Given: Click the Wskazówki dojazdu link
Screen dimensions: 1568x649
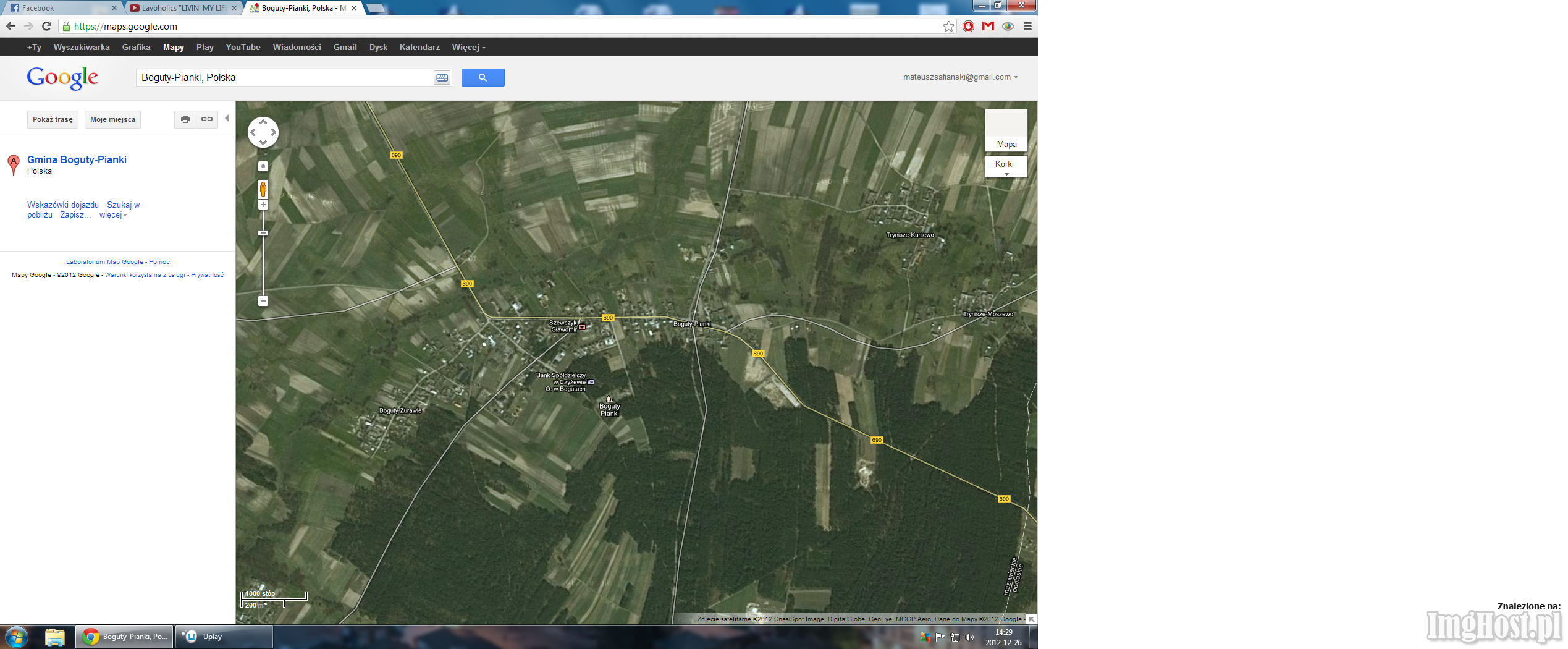Looking at the screenshot, I should point(63,205).
